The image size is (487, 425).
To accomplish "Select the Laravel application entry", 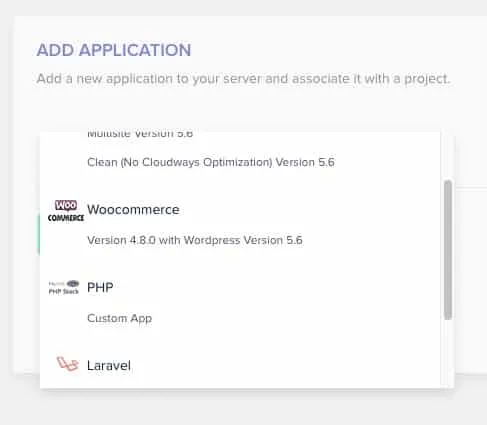I will [x=109, y=366].
